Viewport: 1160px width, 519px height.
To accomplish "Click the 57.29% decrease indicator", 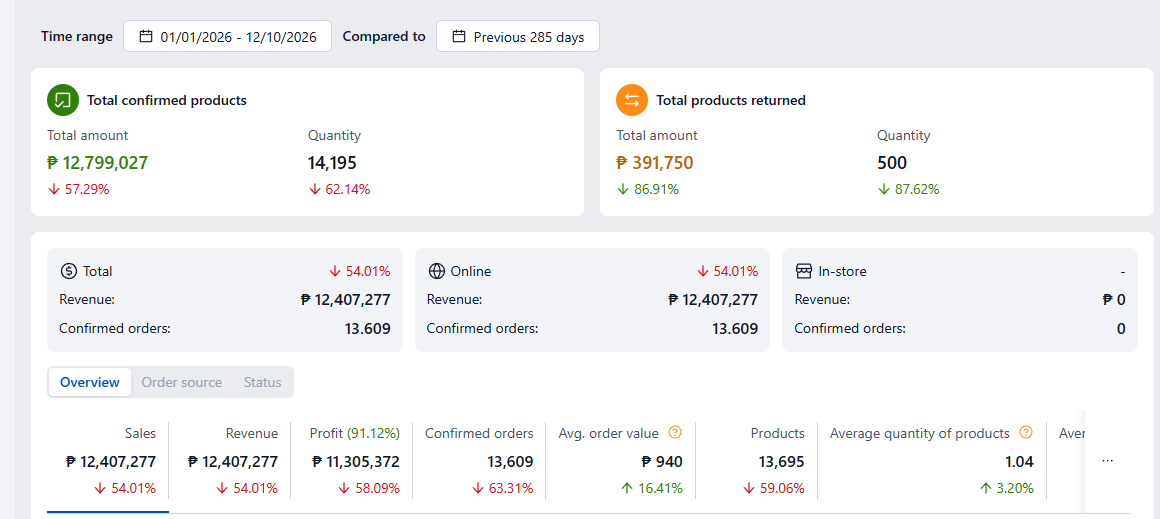I will click(x=78, y=189).
